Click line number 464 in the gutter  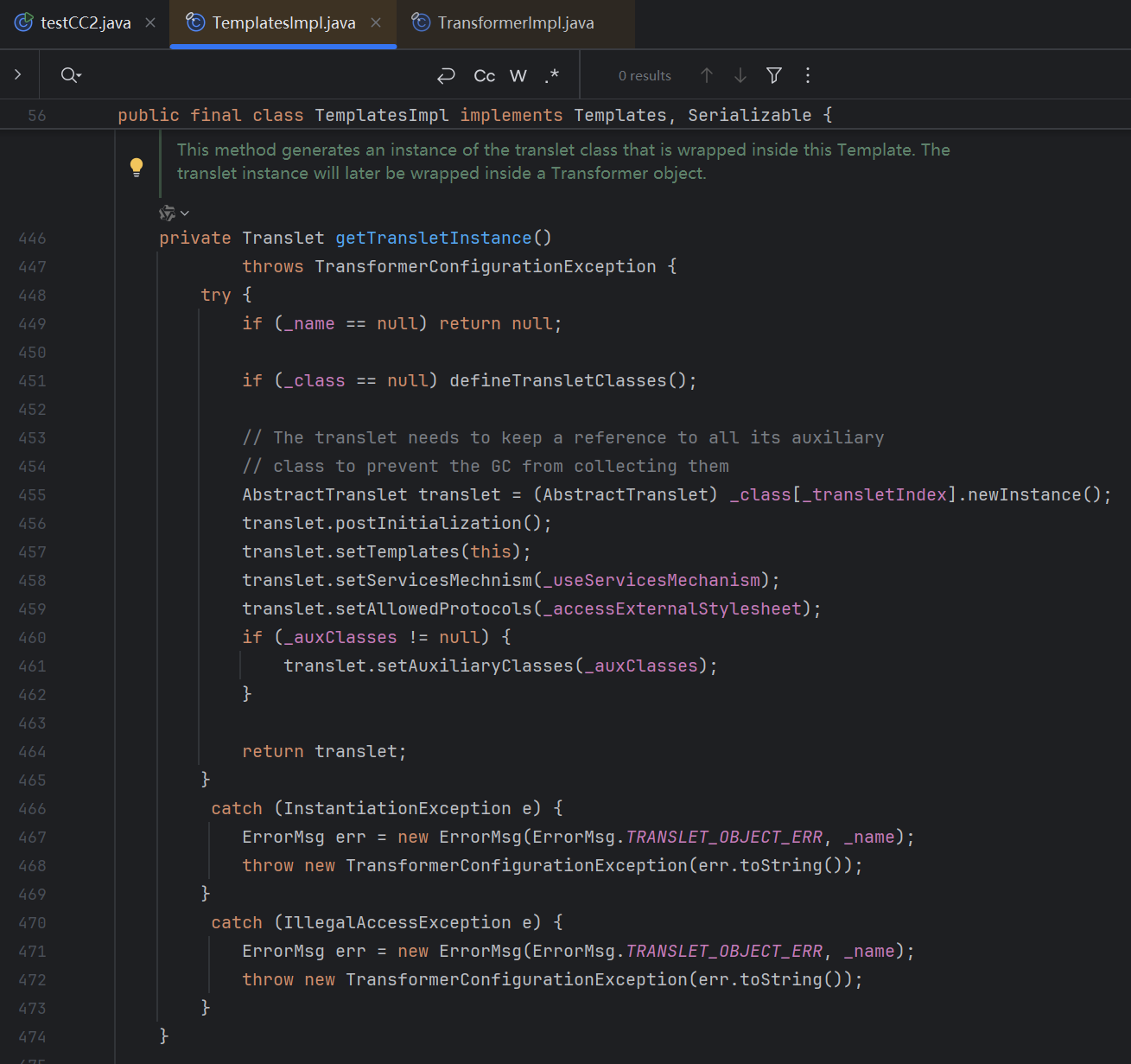(33, 751)
